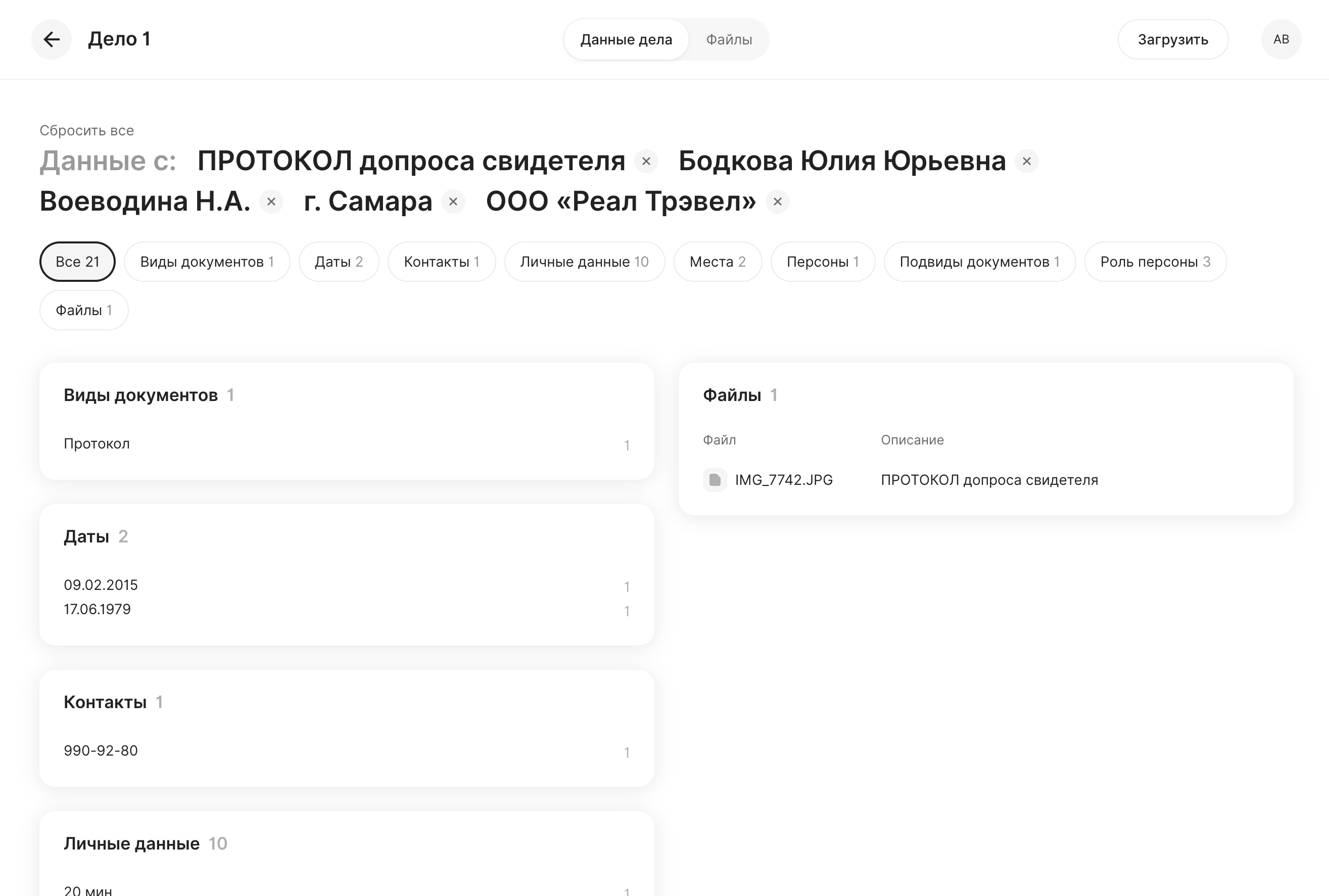
Task: Remove the ООО «Реал Трэвел» filter
Action: tap(777, 202)
